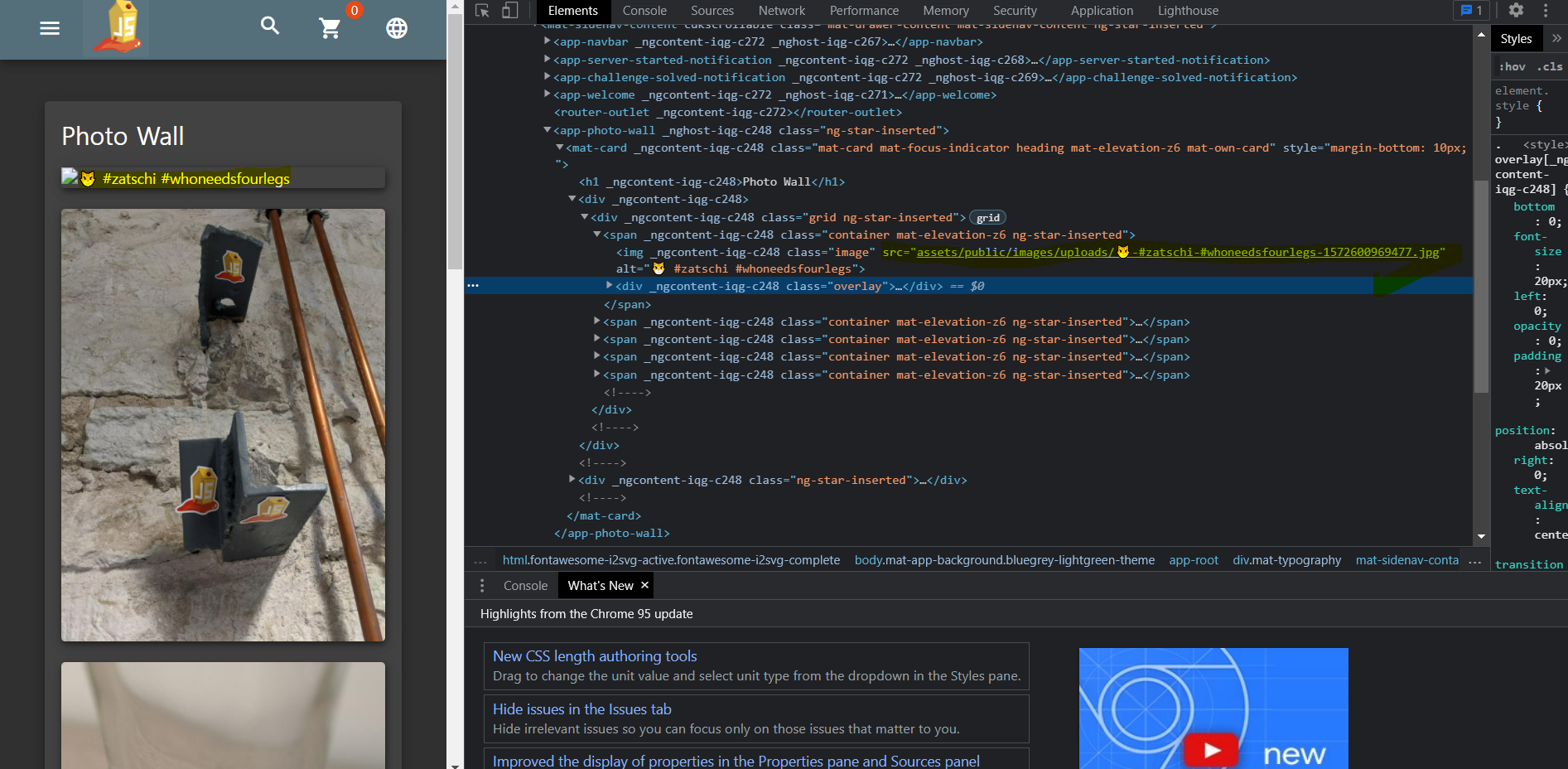Viewport: 1568px width, 769px height.
Task: Expand the overlay div node
Action: tap(609, 285)
